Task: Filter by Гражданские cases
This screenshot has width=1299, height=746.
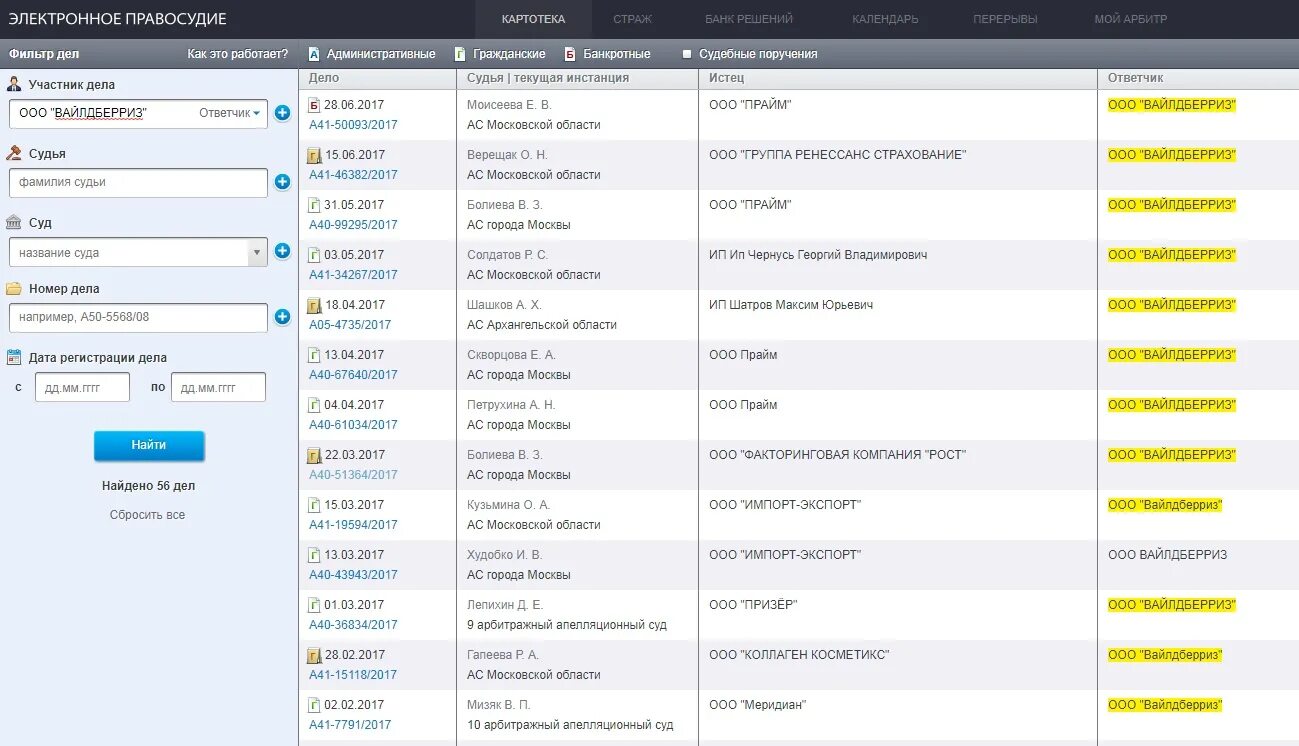Action: click(500, 54)
